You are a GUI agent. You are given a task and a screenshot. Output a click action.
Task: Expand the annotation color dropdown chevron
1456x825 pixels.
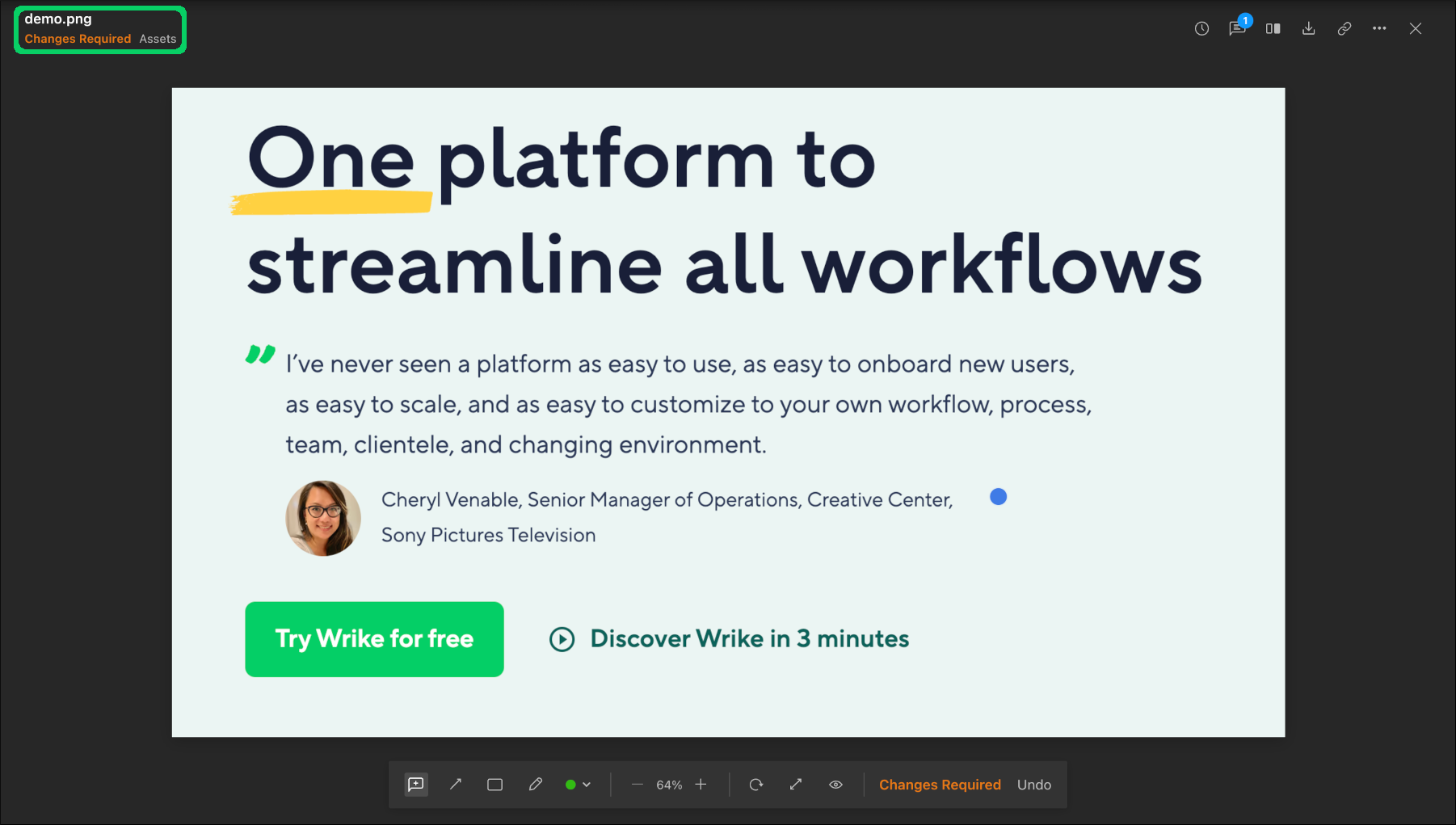587,785
